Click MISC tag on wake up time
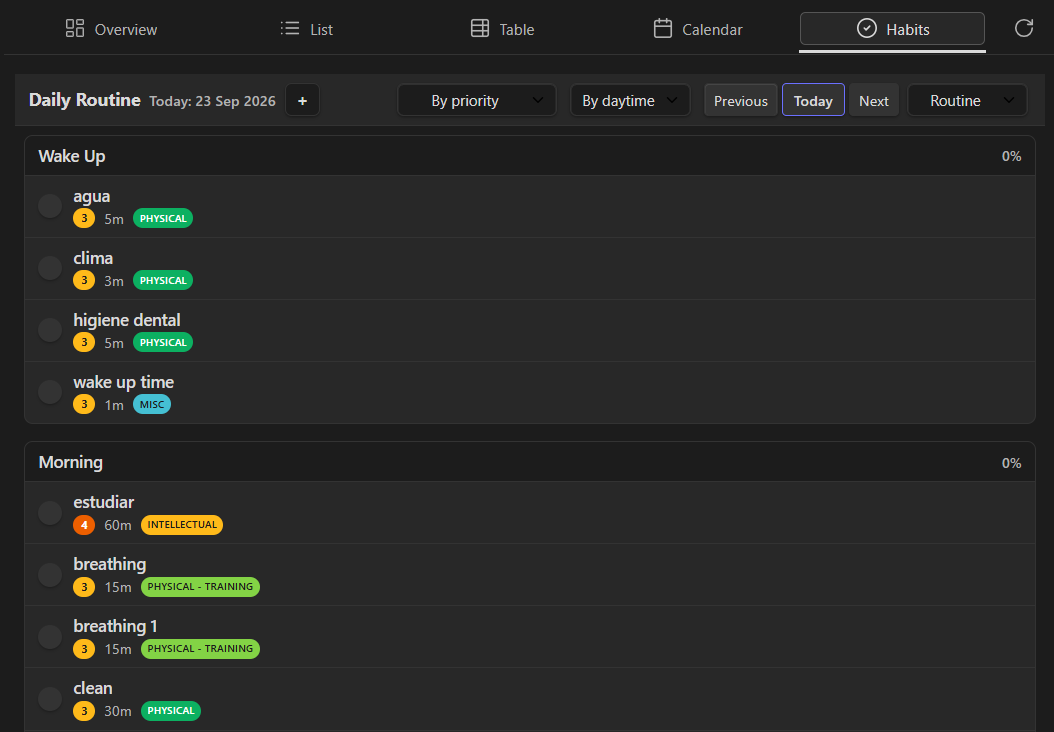The image size is (1054, 732). [152, 404]
